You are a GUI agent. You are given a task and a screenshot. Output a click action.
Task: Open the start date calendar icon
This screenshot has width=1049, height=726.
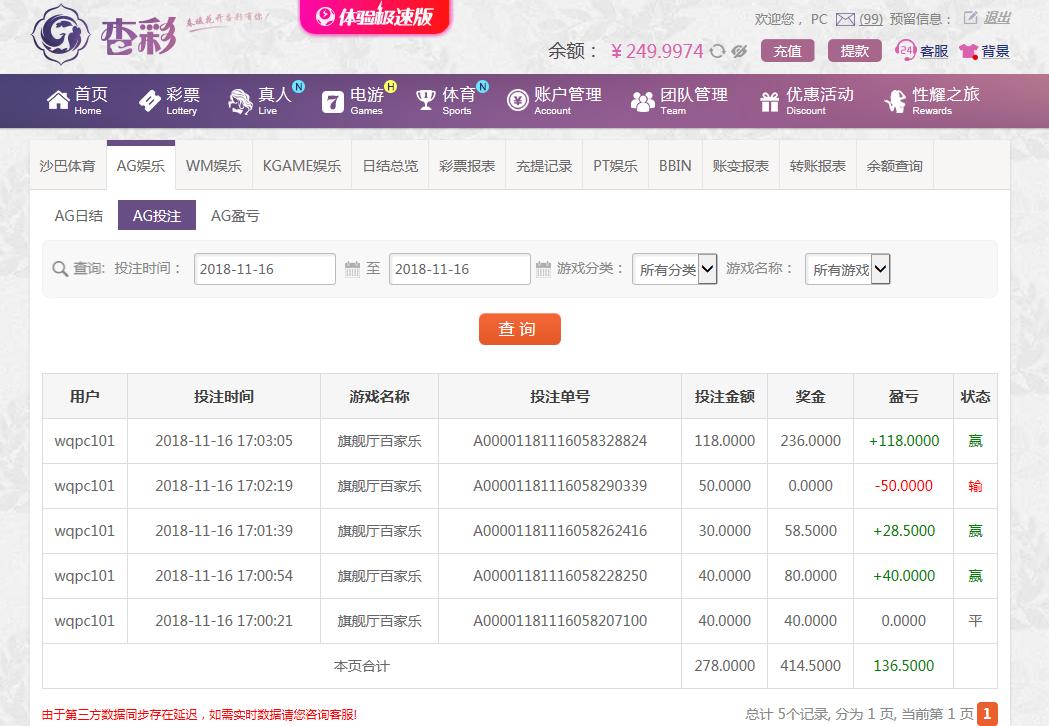(x=352, y=269)
